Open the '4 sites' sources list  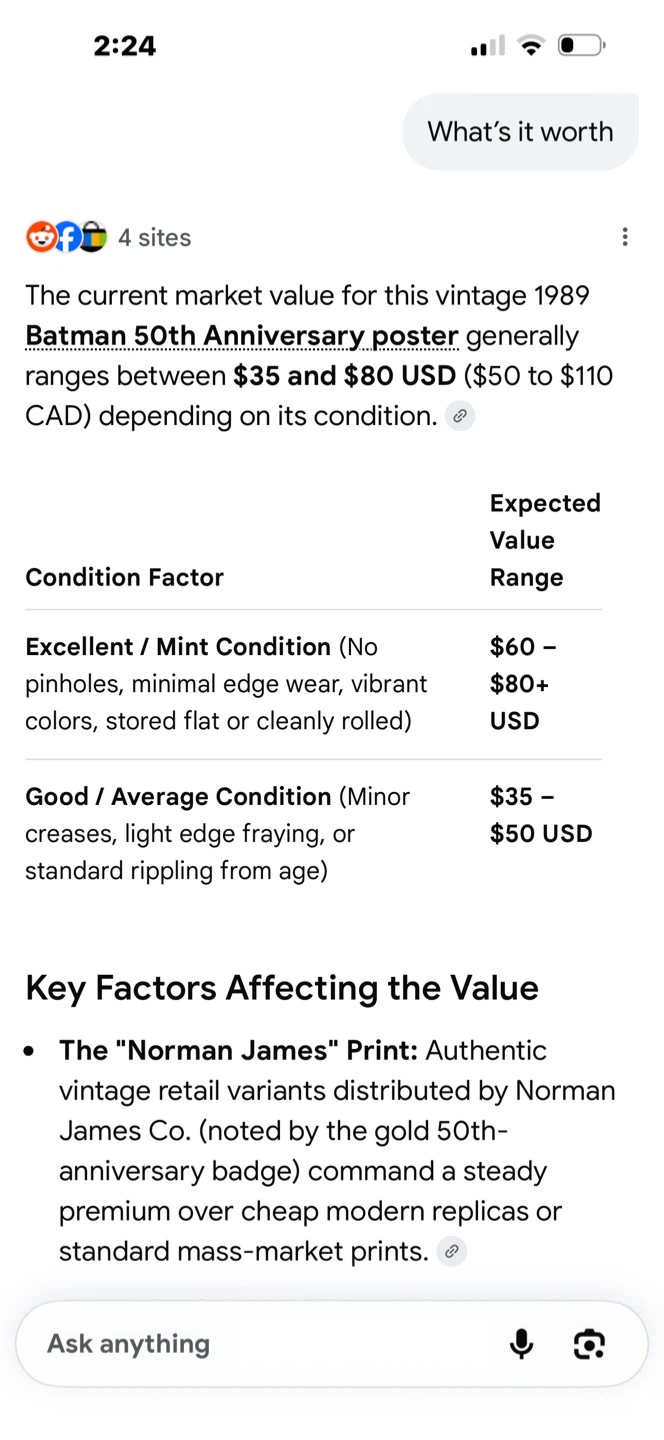pos(154,238)
